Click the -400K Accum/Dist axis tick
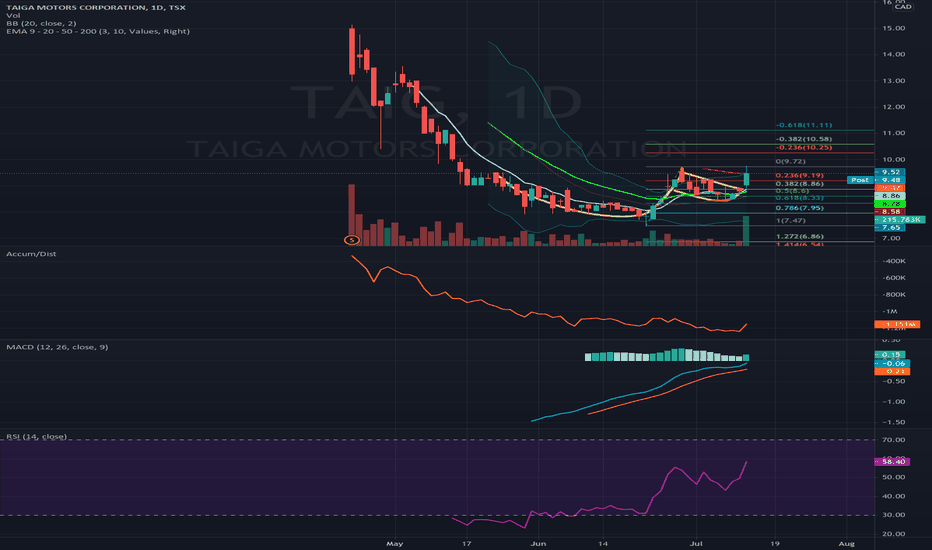932x550 pixels. [x=893, y=261]
